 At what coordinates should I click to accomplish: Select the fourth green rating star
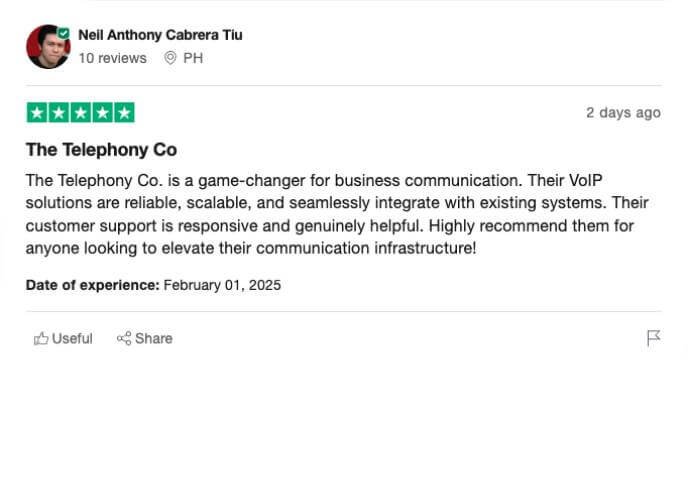(x=103, y=113)
